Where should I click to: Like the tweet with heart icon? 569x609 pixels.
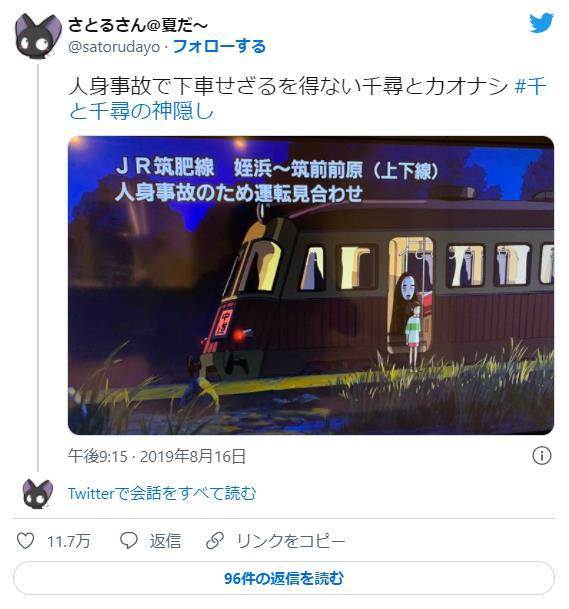pos(26,541)
